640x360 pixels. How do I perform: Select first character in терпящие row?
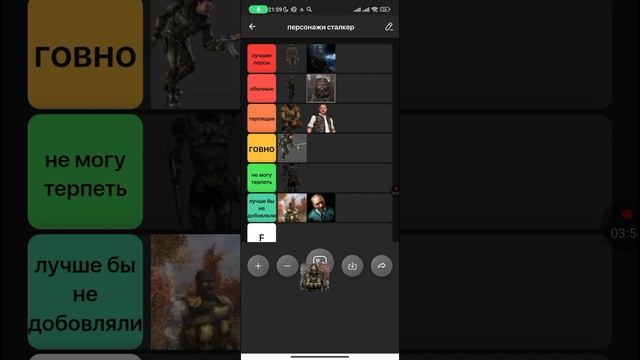click(x=292, y=118)
